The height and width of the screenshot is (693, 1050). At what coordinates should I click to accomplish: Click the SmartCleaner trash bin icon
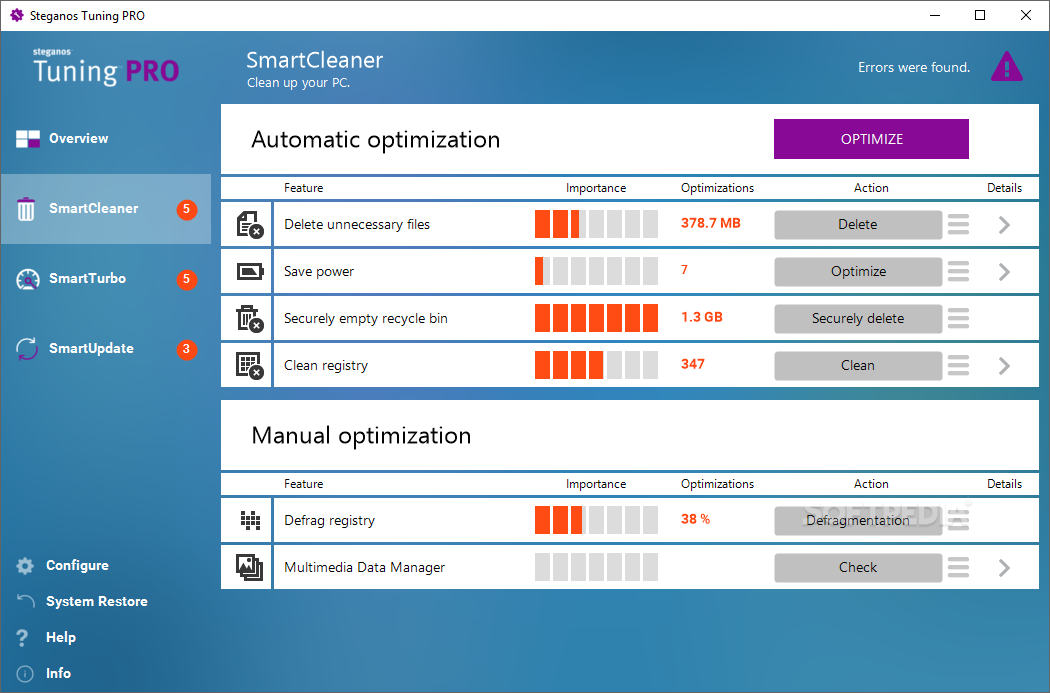[26, 209]
